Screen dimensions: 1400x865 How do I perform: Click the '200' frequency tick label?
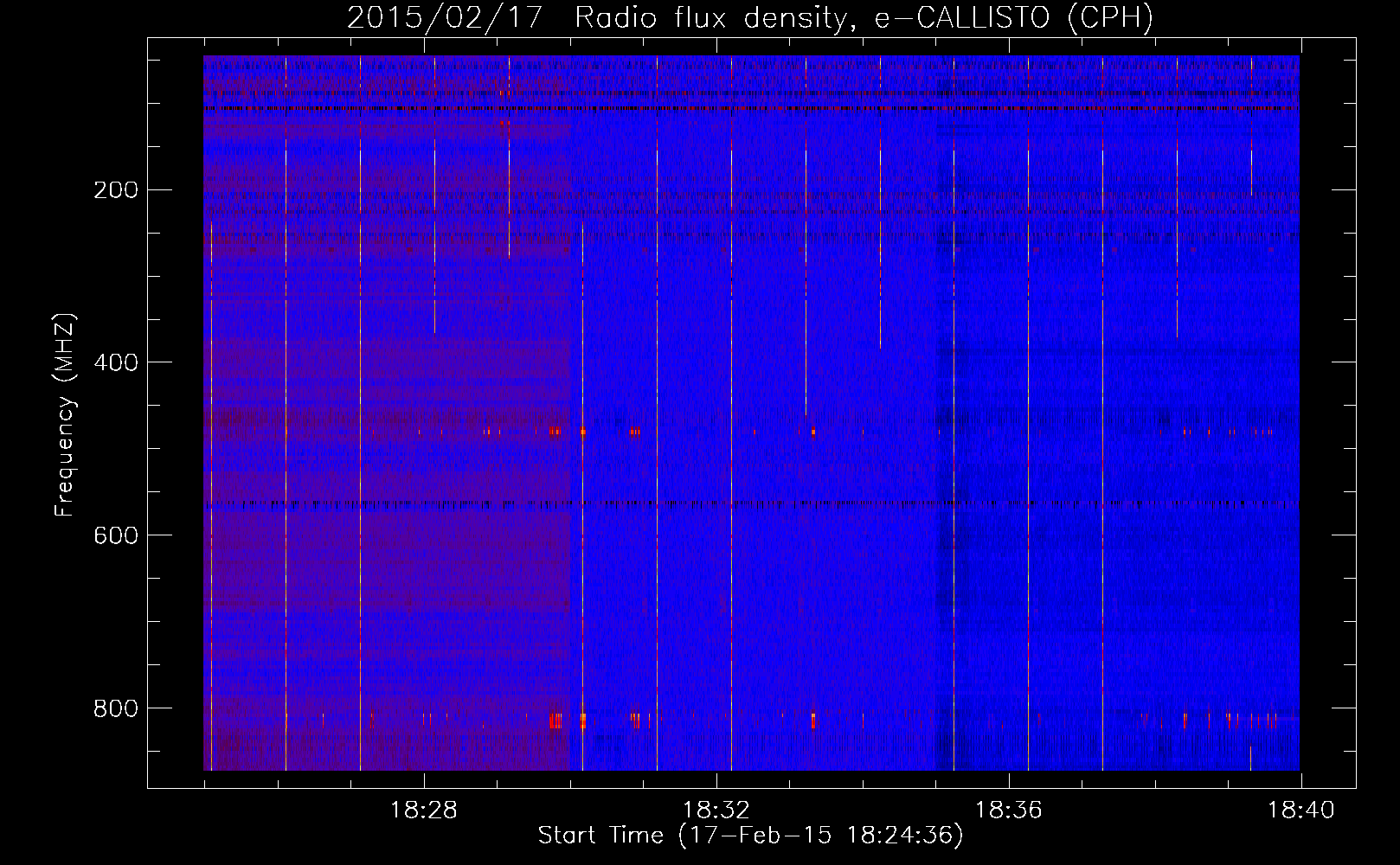coord(115,189)
